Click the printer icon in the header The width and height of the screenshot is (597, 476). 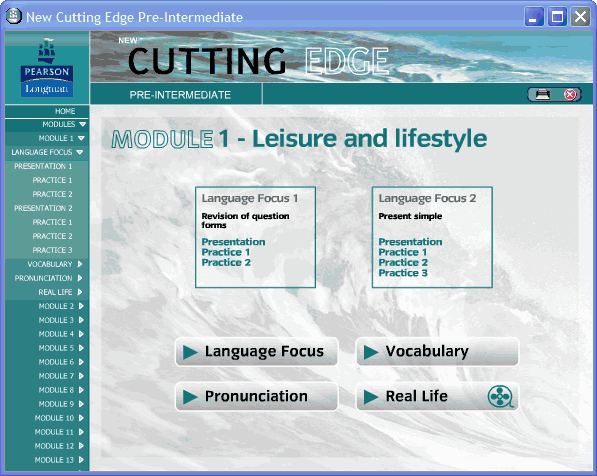(543, 94)
